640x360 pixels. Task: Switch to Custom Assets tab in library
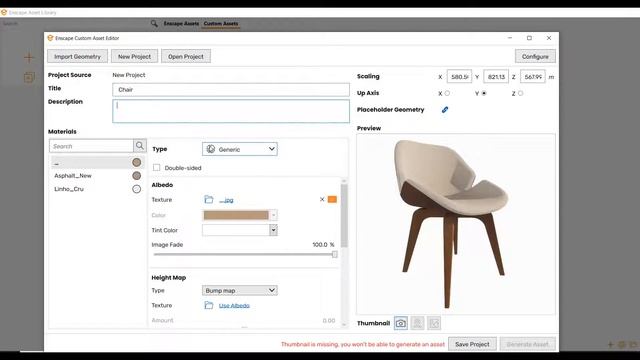(221, 24)
